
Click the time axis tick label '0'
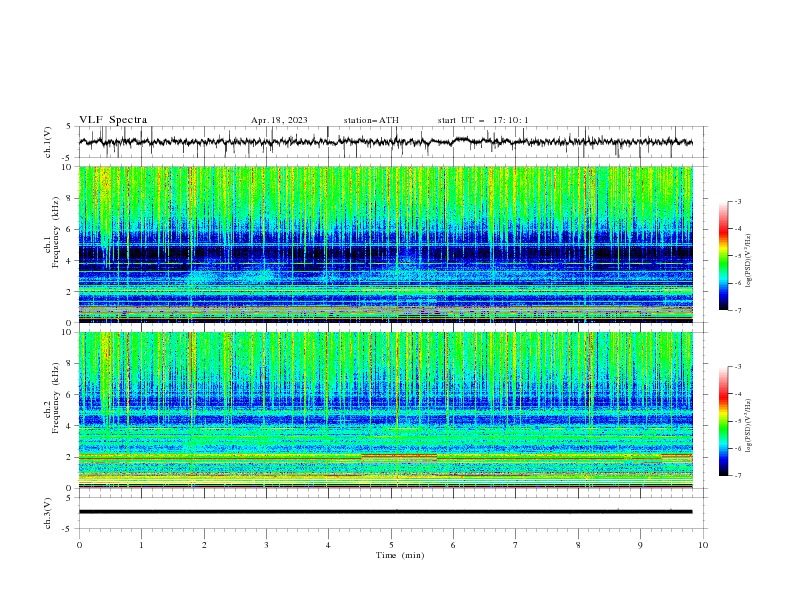coord(79,545)
